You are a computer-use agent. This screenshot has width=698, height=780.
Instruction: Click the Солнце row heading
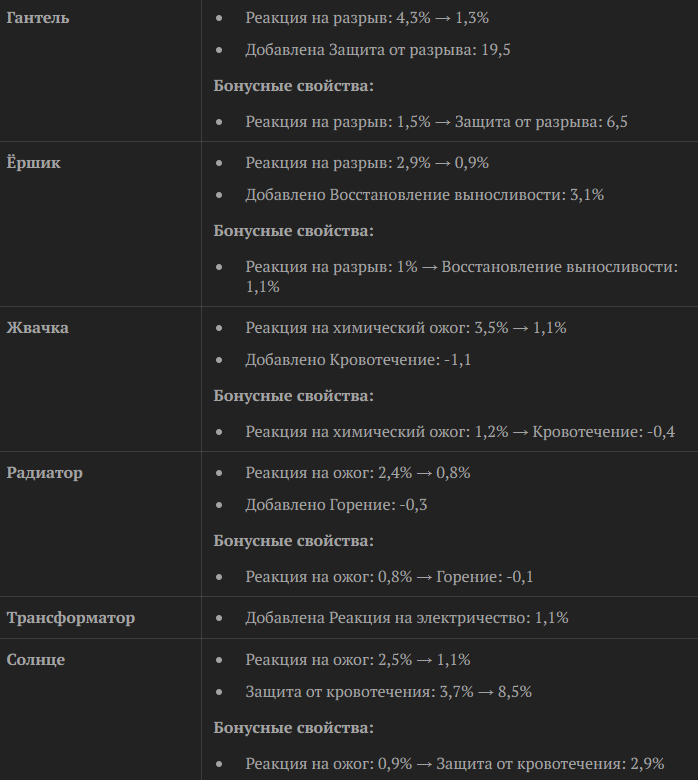pyautogui.click(x=36, y=660)
